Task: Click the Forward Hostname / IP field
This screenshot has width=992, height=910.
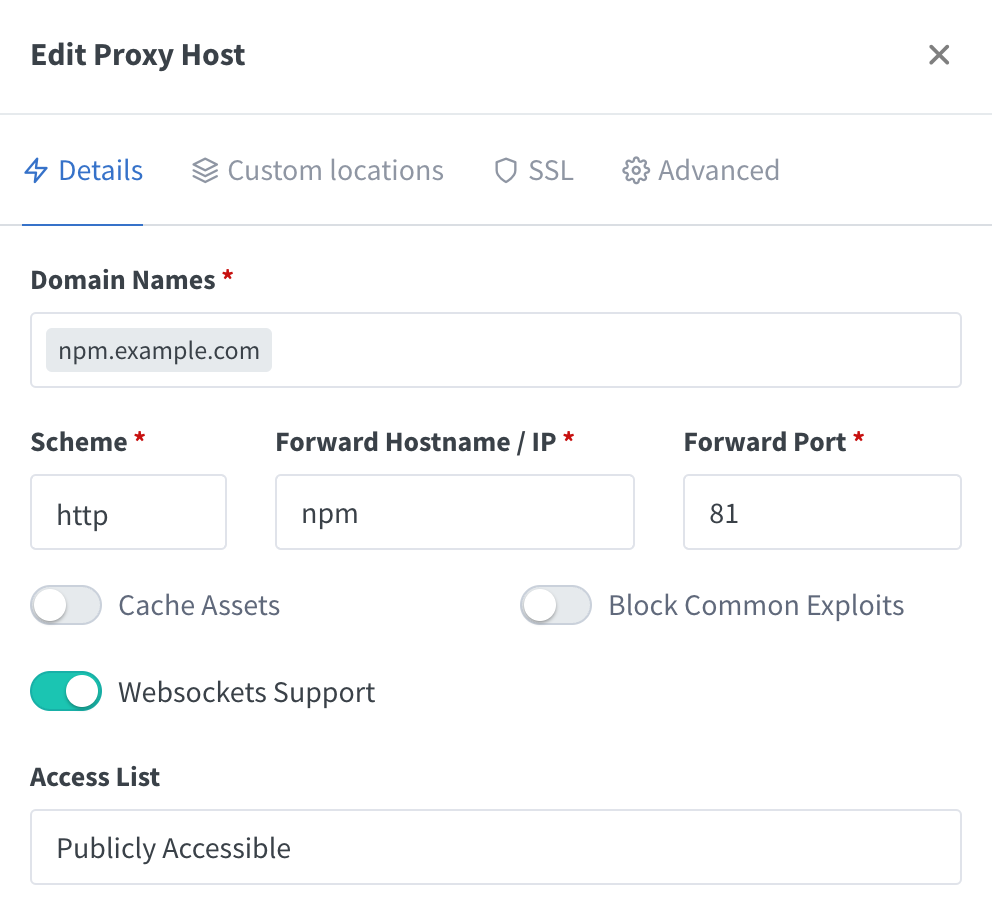Action: [454, 512]
